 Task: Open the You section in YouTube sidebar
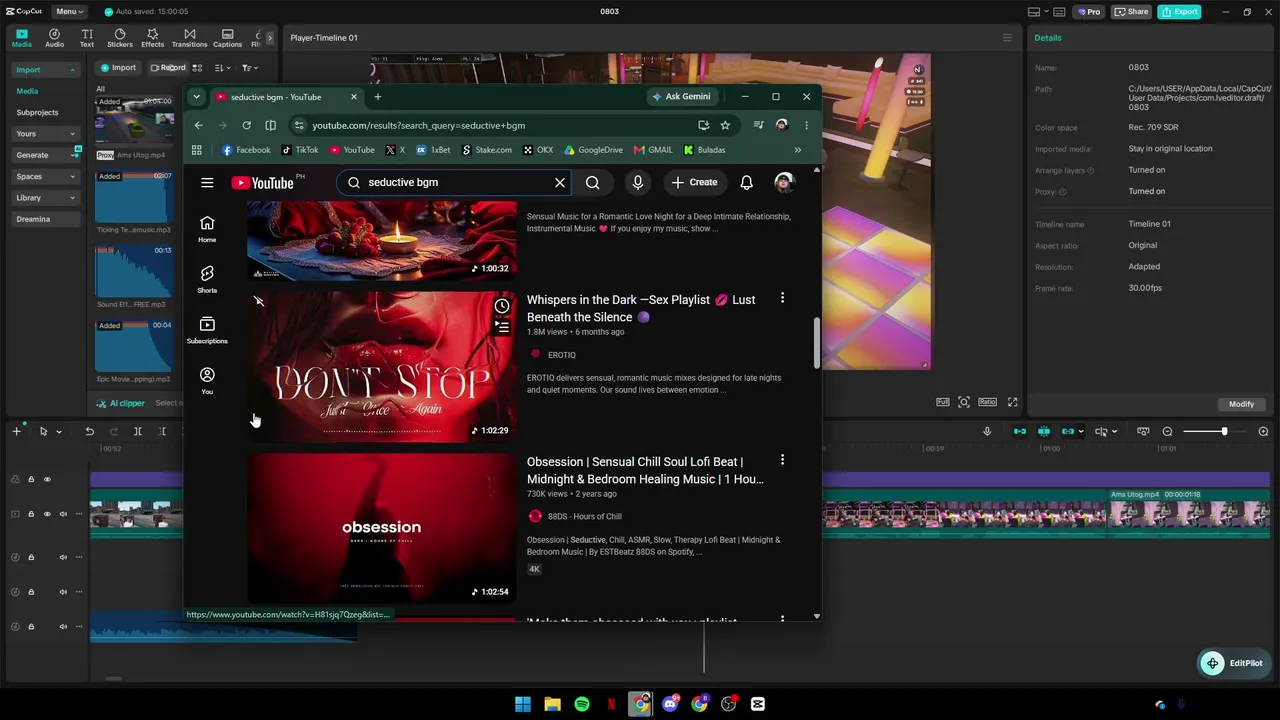(x=207, y=380)
